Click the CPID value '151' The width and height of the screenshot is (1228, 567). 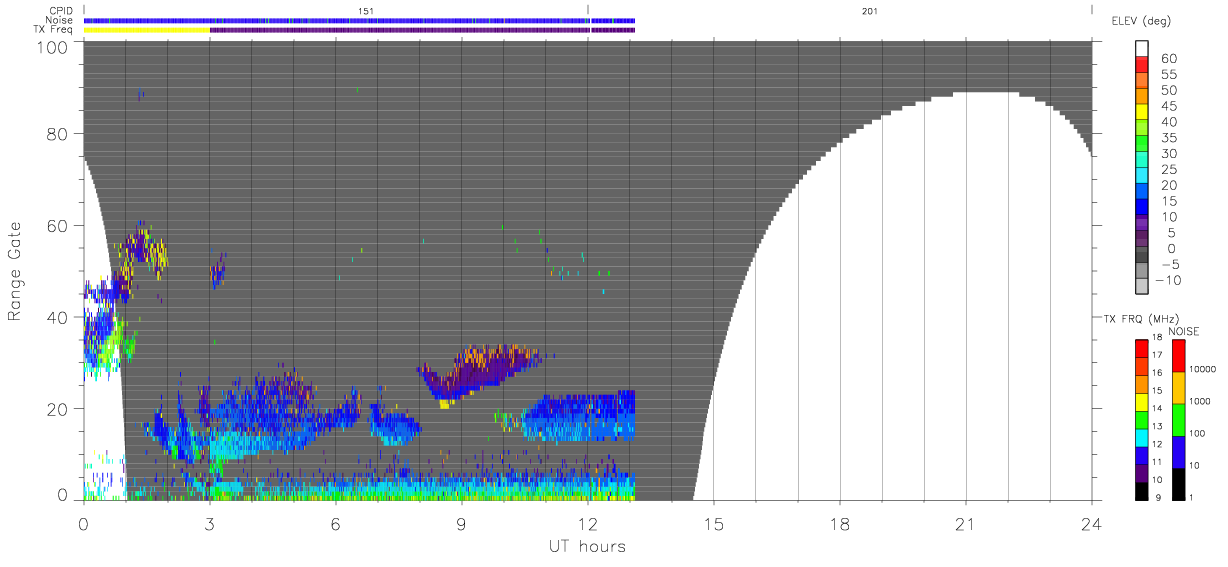pyautogui.click(x=366, y=10)
